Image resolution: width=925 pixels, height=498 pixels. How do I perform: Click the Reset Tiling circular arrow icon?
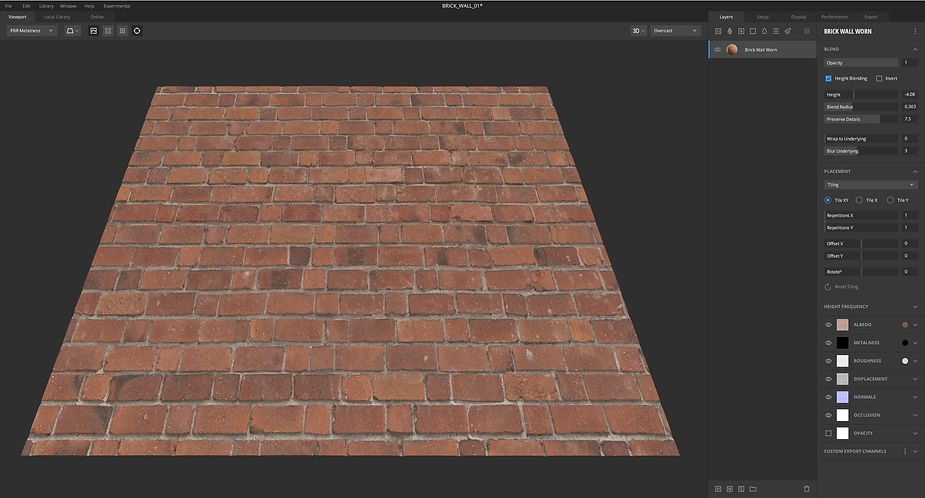pyautogui.click(x=828, y=287)
